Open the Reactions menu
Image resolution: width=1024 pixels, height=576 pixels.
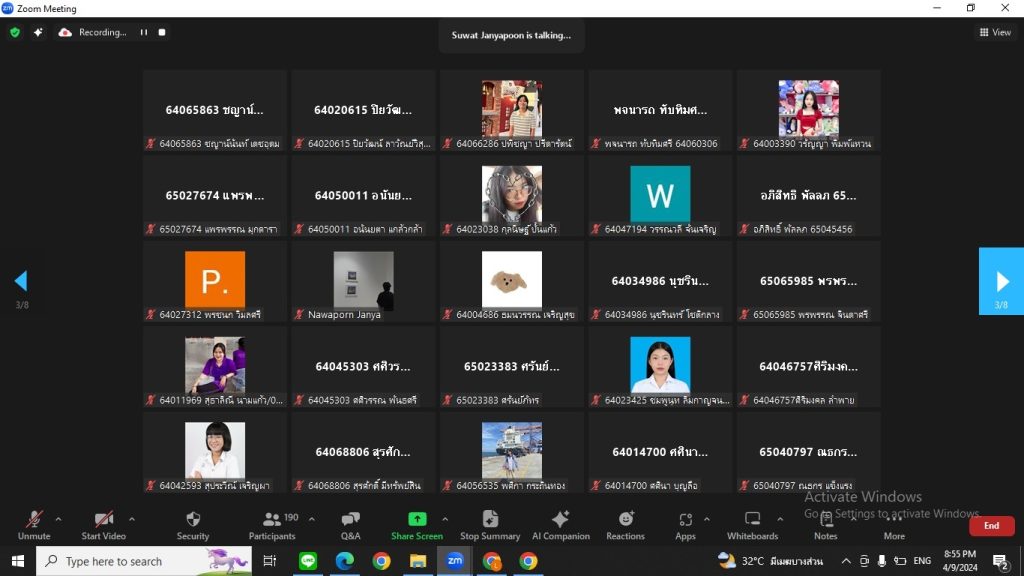pos(625,526)
